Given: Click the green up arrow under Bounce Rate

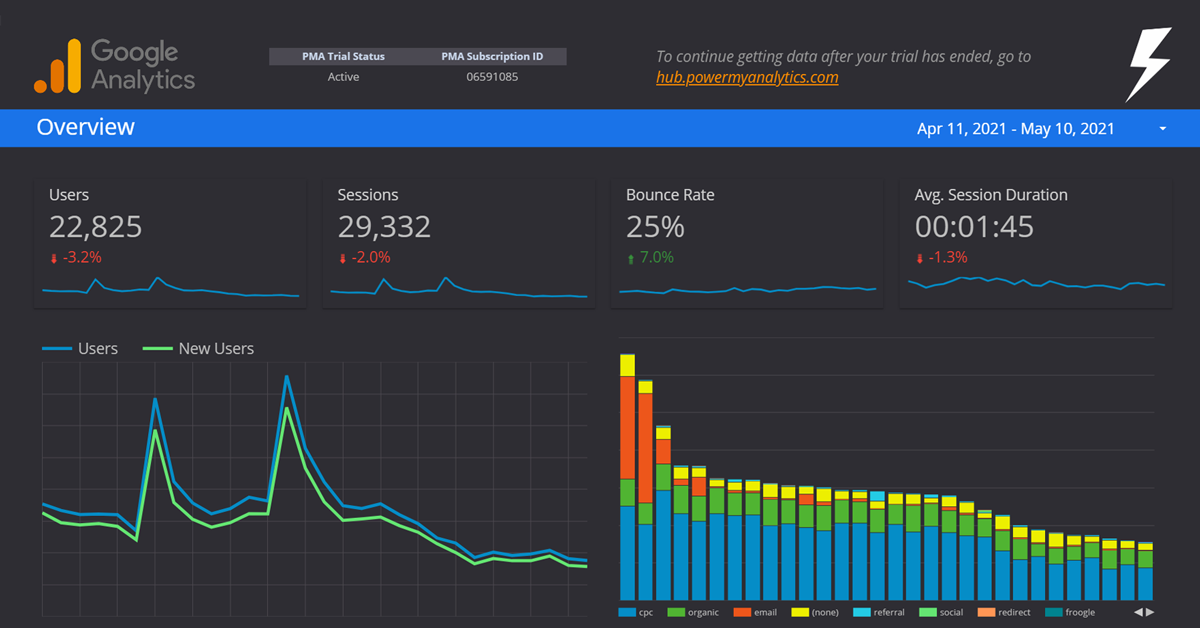Looking at the screenshot, I should tap(631, 258).
